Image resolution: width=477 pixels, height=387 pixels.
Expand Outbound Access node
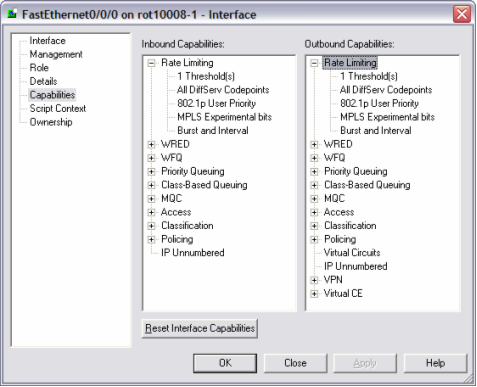314,212
